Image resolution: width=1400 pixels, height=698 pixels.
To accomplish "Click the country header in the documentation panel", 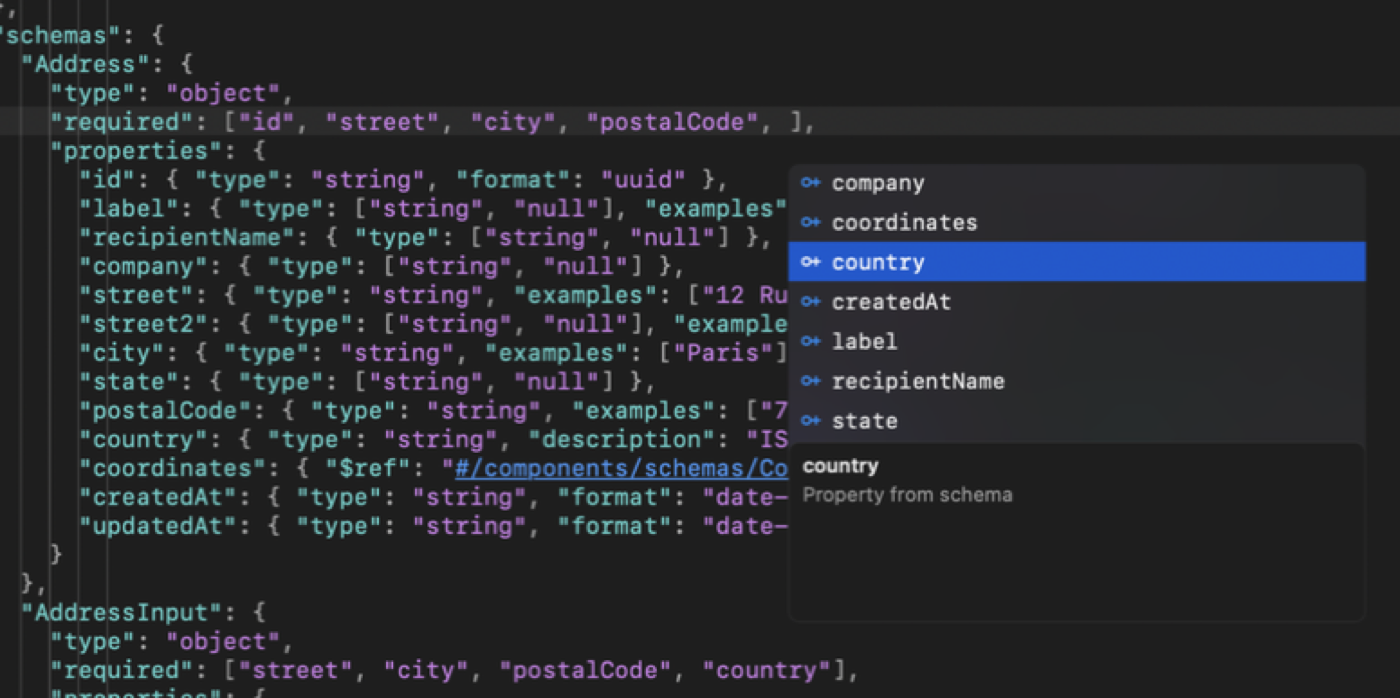I will 840,465.
